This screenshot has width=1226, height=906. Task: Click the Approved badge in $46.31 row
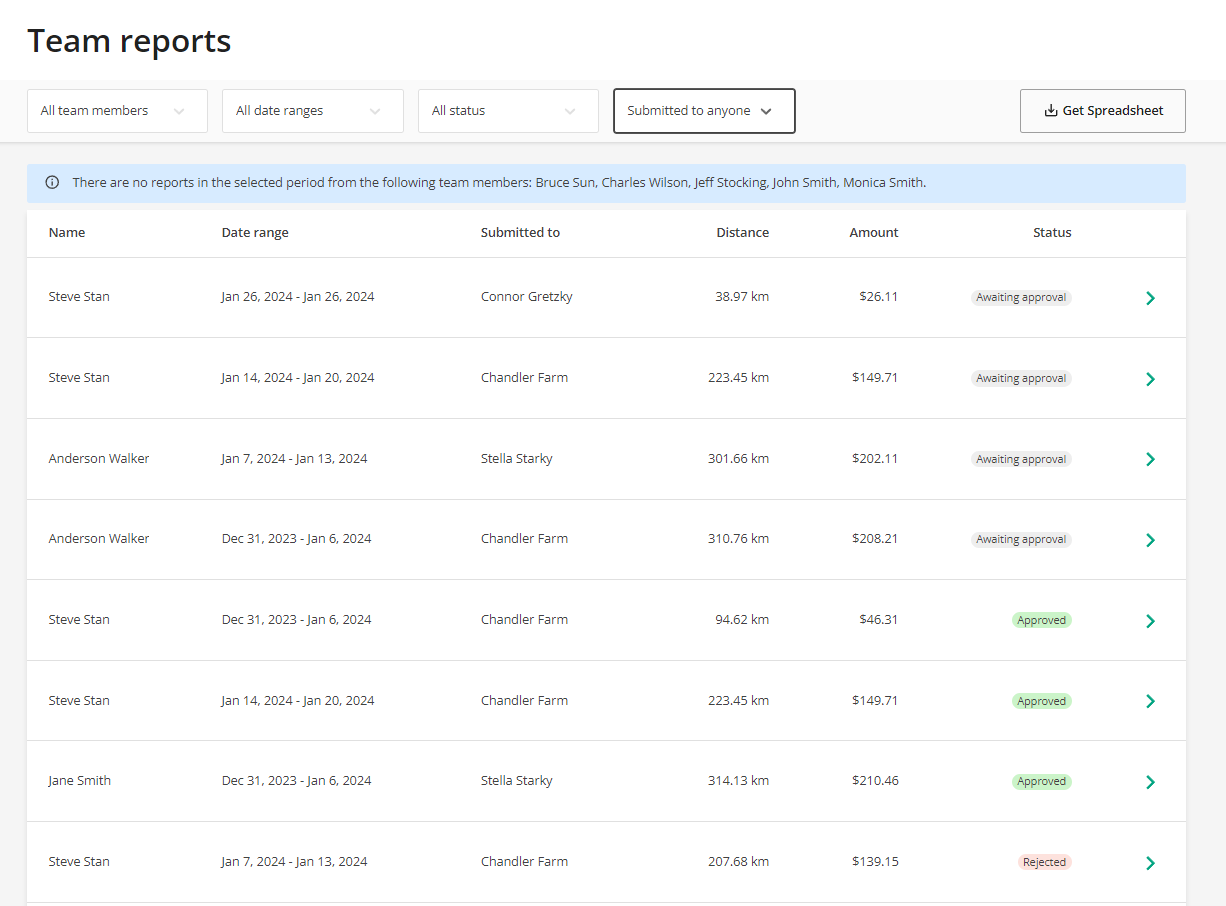click(1042, 620)
